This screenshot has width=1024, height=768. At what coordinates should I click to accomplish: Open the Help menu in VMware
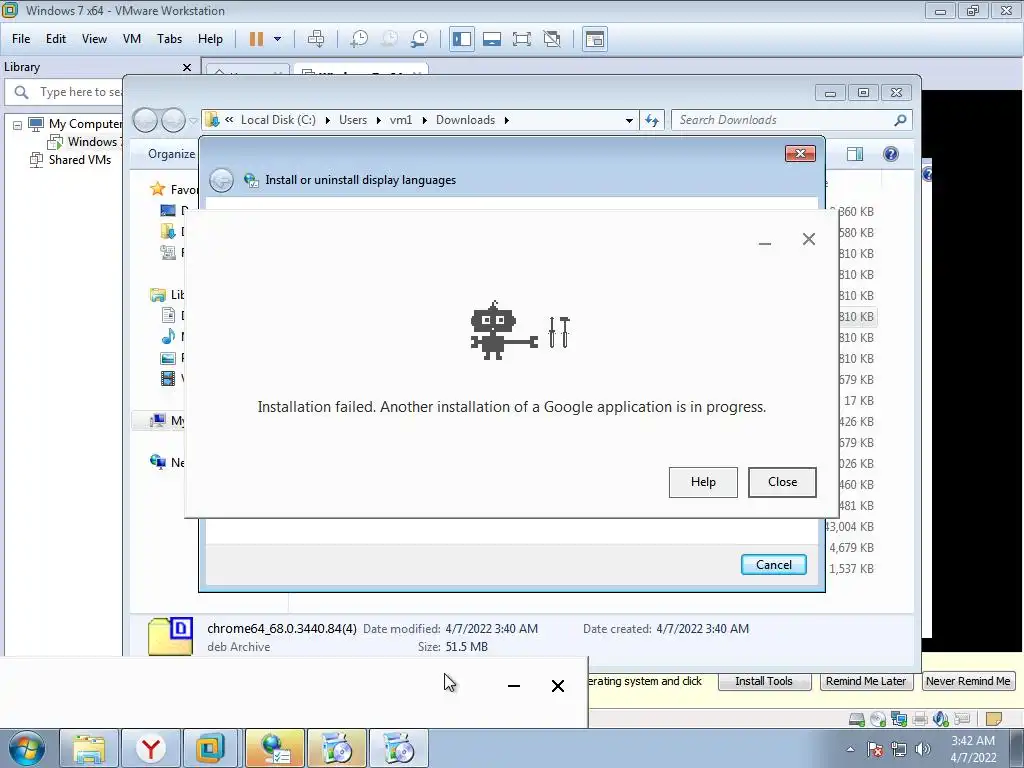tap(210, 39)
